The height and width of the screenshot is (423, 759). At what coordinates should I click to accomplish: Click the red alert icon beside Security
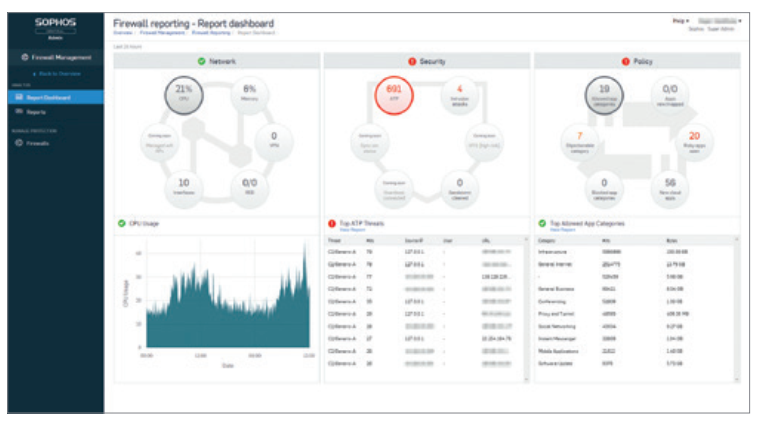point(412,61)
